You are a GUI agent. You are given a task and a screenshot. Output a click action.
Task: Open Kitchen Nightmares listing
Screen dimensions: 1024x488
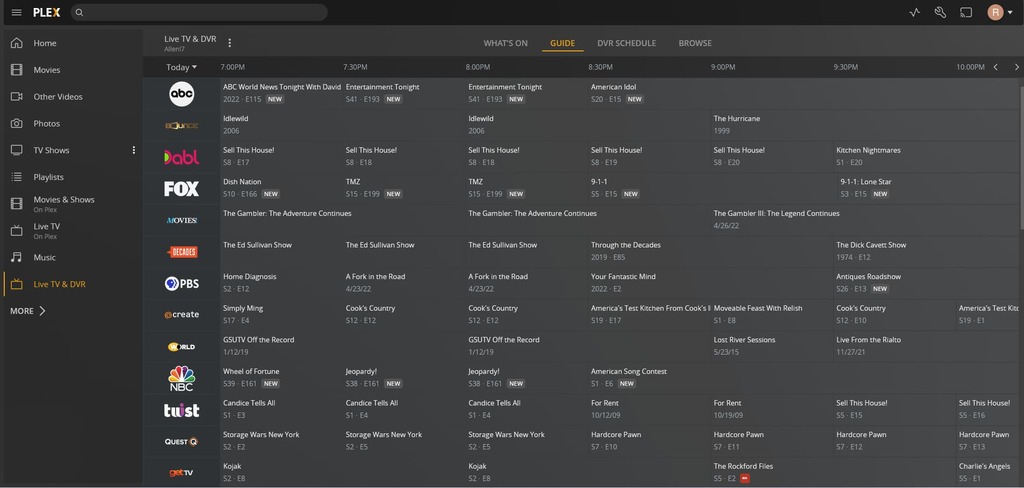(926, 156)
